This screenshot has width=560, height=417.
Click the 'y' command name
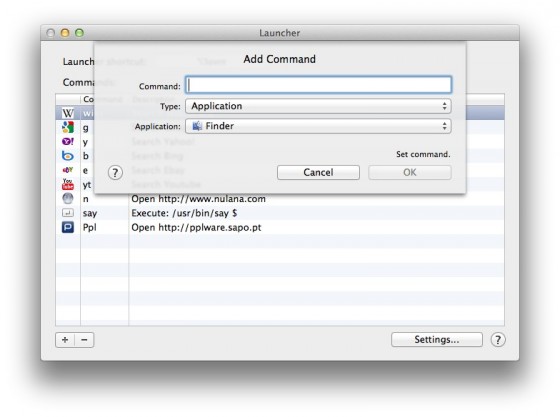85,142
